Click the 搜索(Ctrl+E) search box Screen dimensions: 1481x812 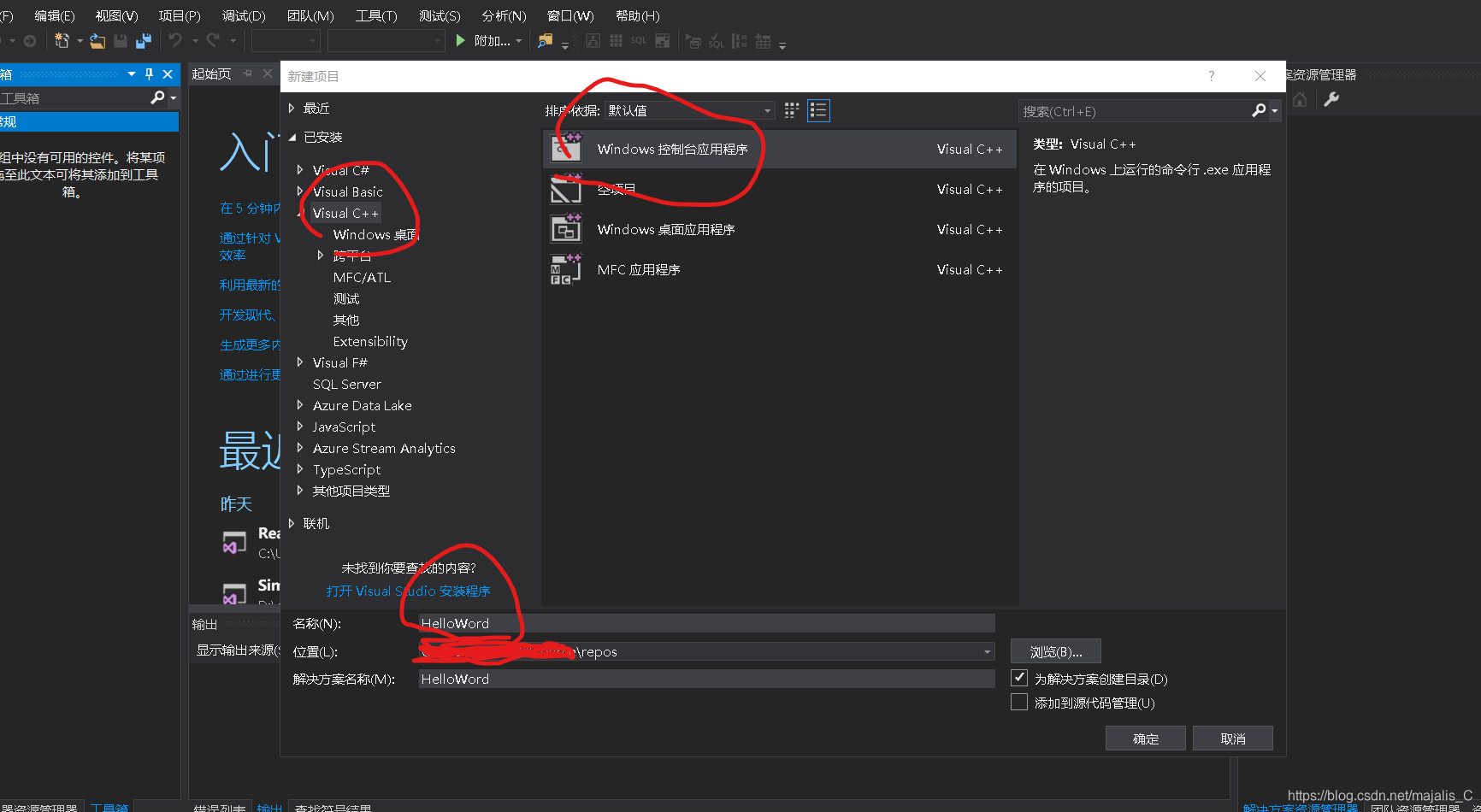click(x=1136, y=111)
